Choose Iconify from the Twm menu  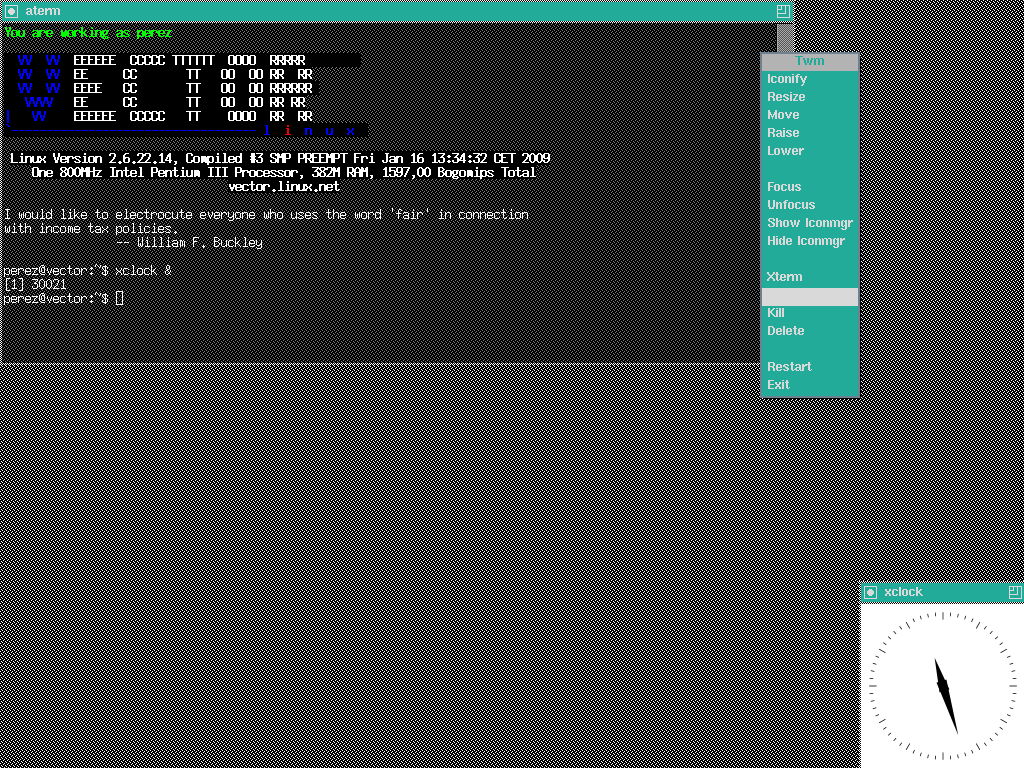point(810,79)
